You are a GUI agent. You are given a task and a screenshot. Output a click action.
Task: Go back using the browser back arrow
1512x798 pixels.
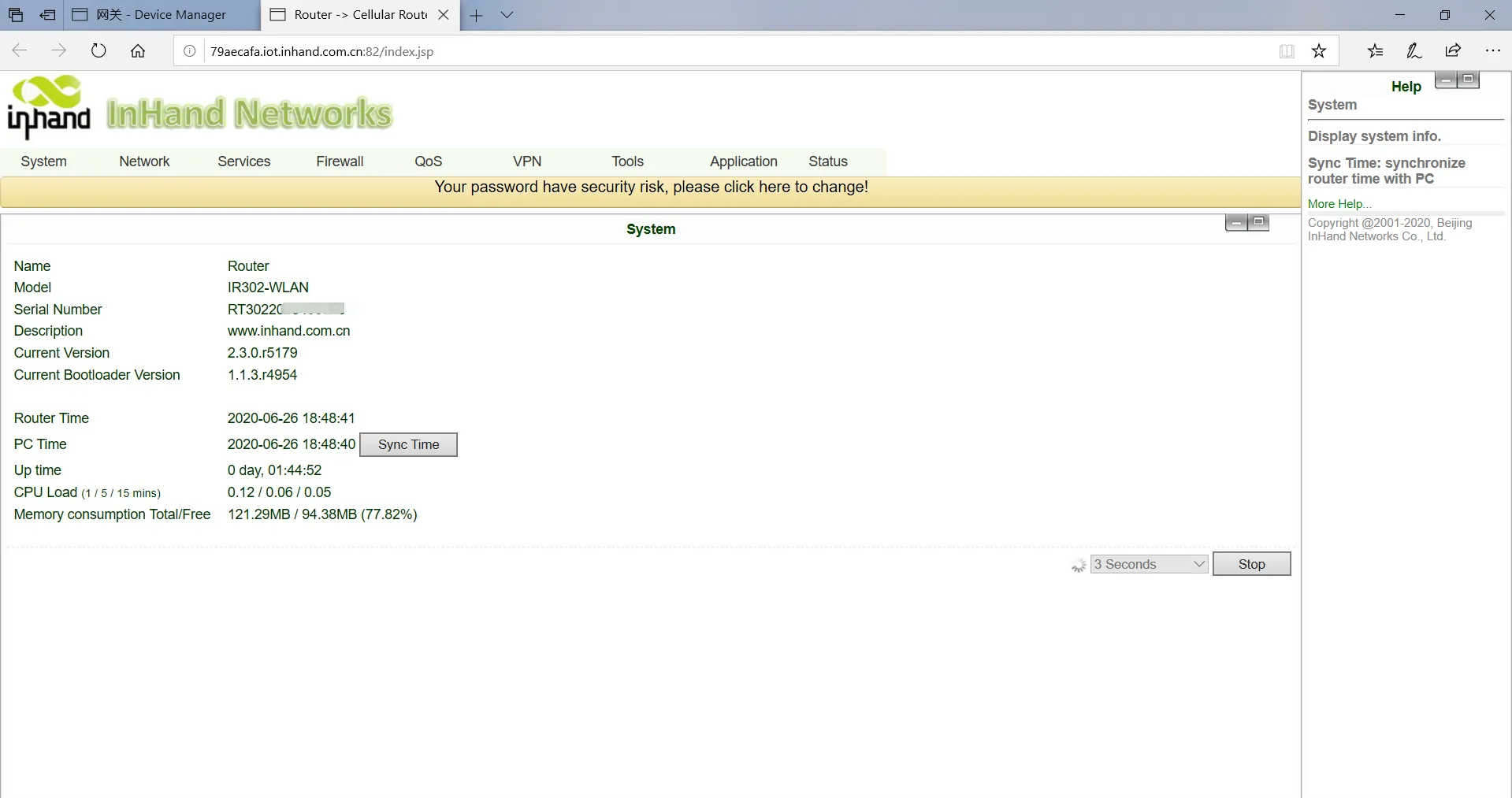20,51
